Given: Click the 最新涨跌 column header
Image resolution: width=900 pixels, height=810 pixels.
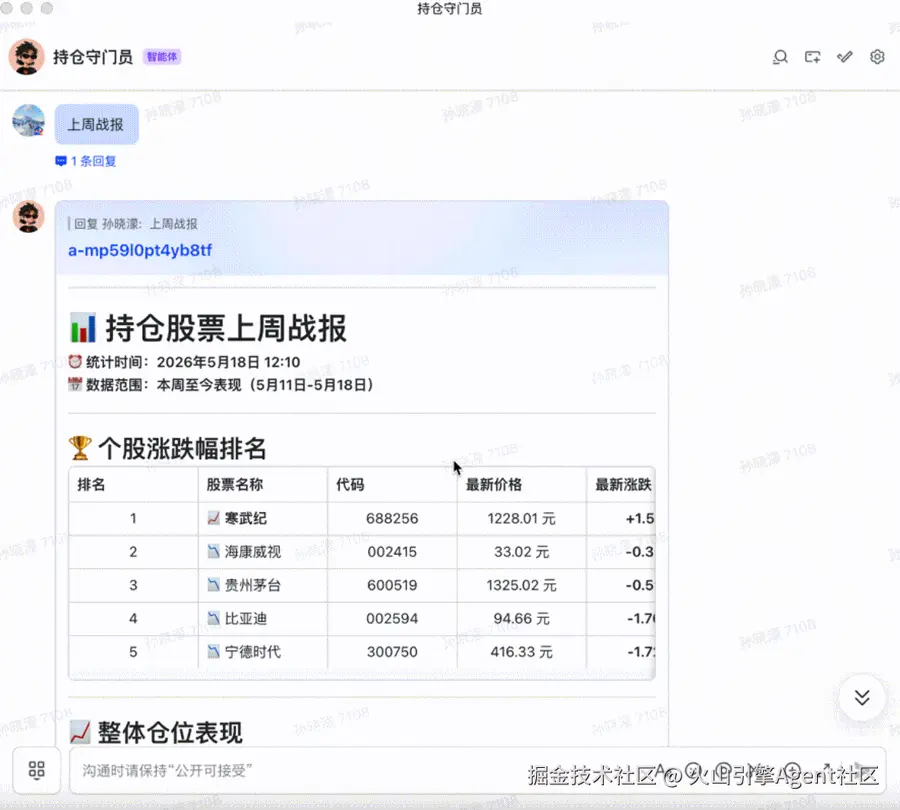Looking at the screenshot, I should tap(623, 485).
